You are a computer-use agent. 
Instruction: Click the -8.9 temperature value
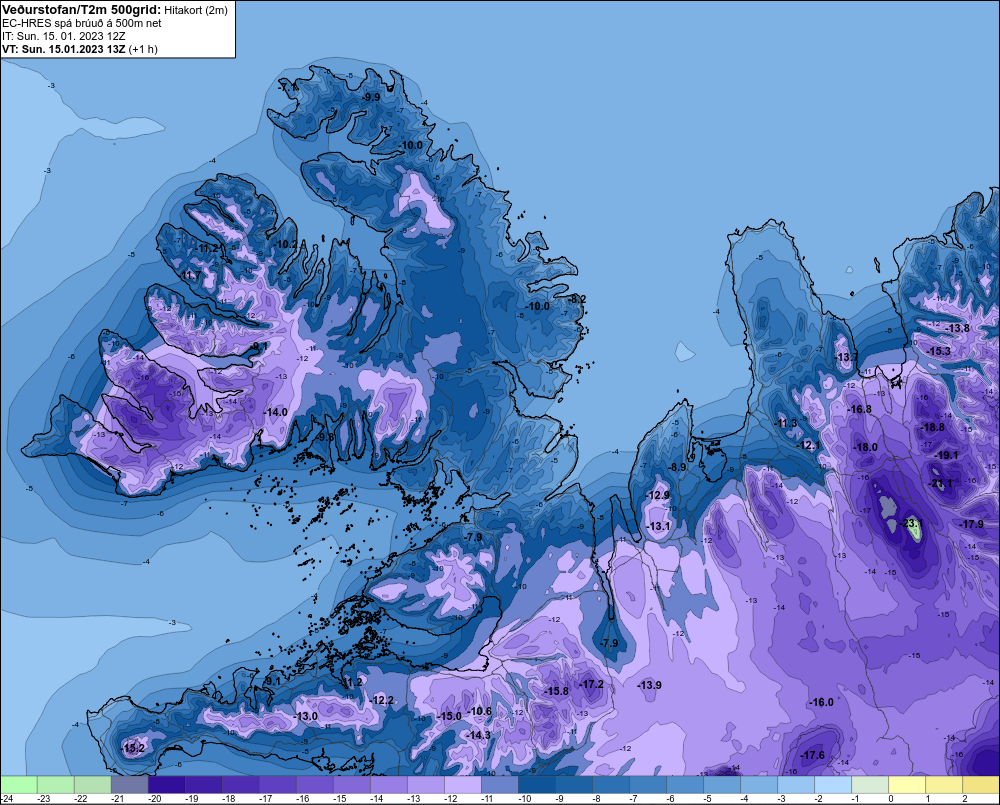(677, 467)
